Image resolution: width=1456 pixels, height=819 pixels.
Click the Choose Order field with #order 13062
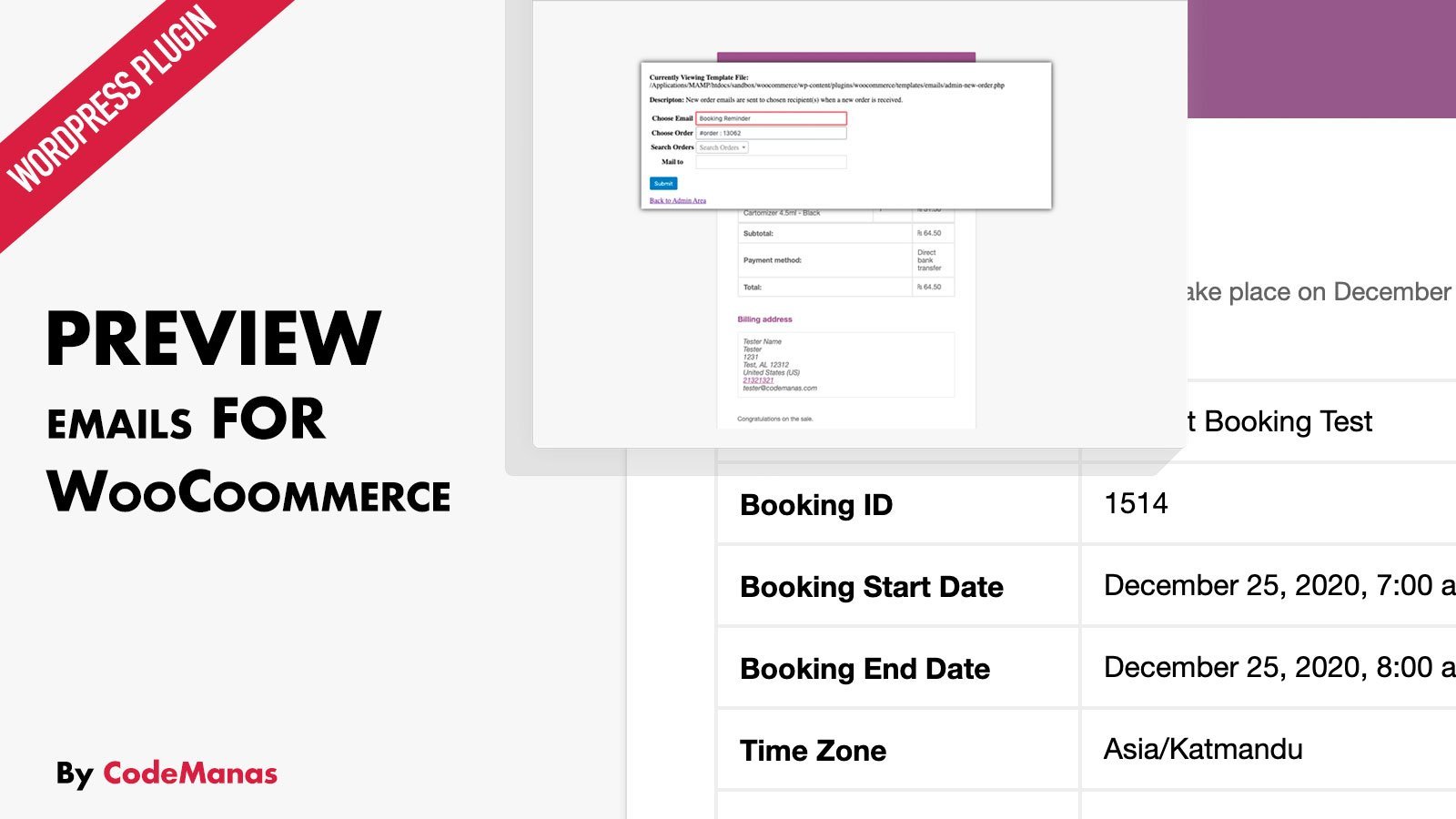pyautogui.click(x=771, y=133)
